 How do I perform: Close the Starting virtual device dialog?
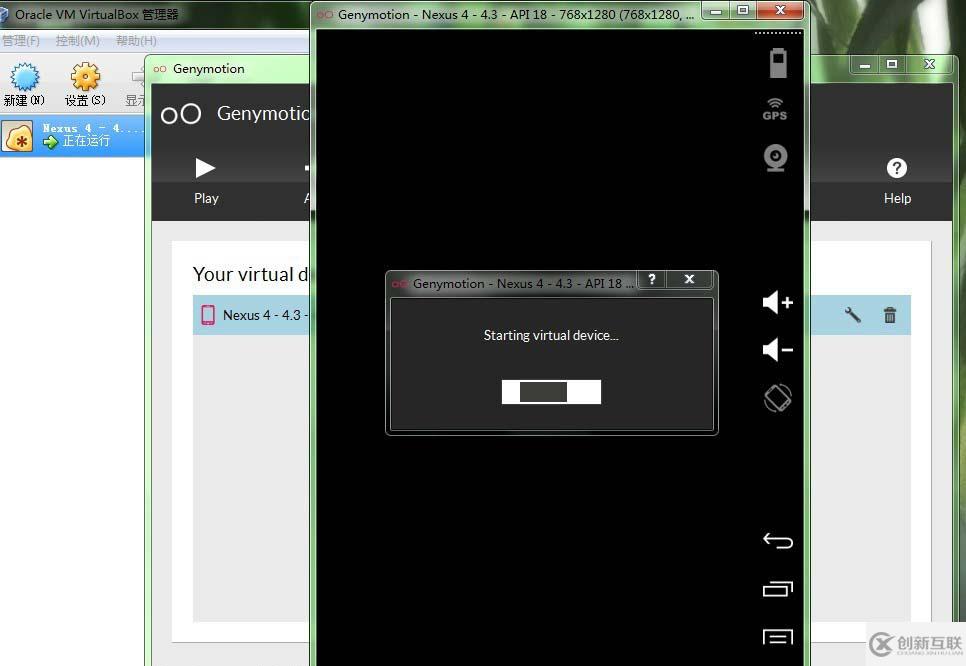point(689,279)
